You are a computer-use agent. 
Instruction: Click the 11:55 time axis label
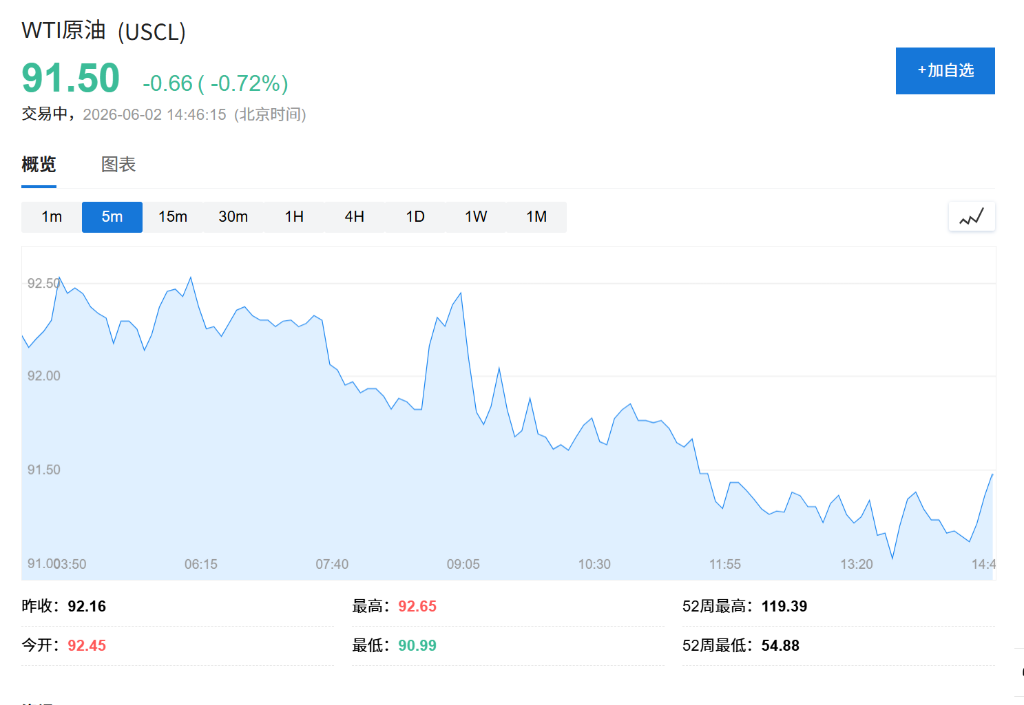point(725,564)
